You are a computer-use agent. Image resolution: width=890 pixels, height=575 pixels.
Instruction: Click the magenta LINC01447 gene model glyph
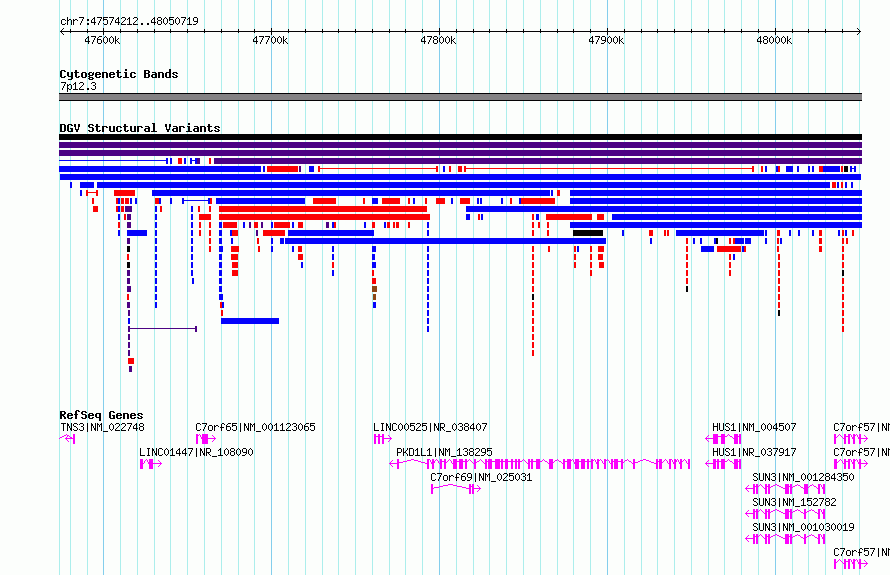point(151,464)
